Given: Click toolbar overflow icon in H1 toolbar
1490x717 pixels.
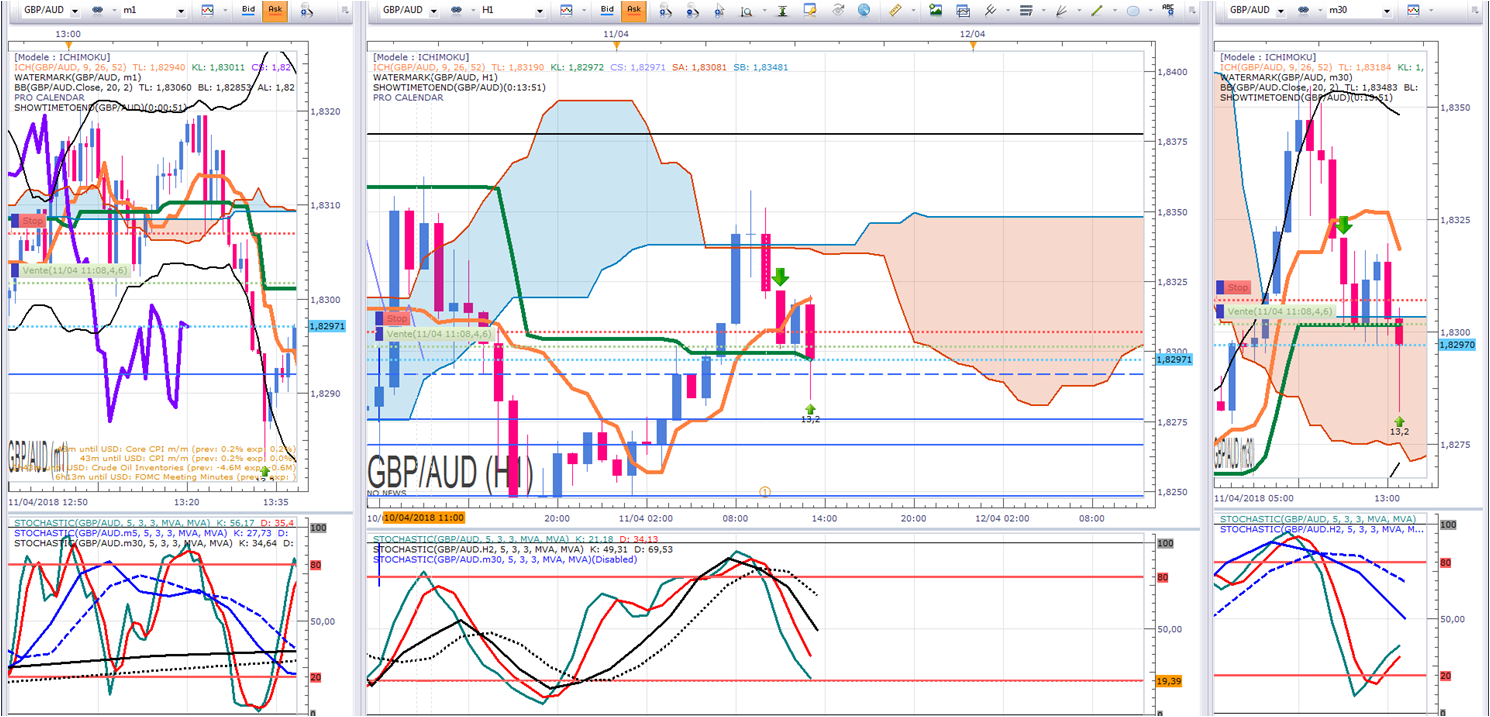Looking at the screenshot, I should click(x=1192, y=10).
